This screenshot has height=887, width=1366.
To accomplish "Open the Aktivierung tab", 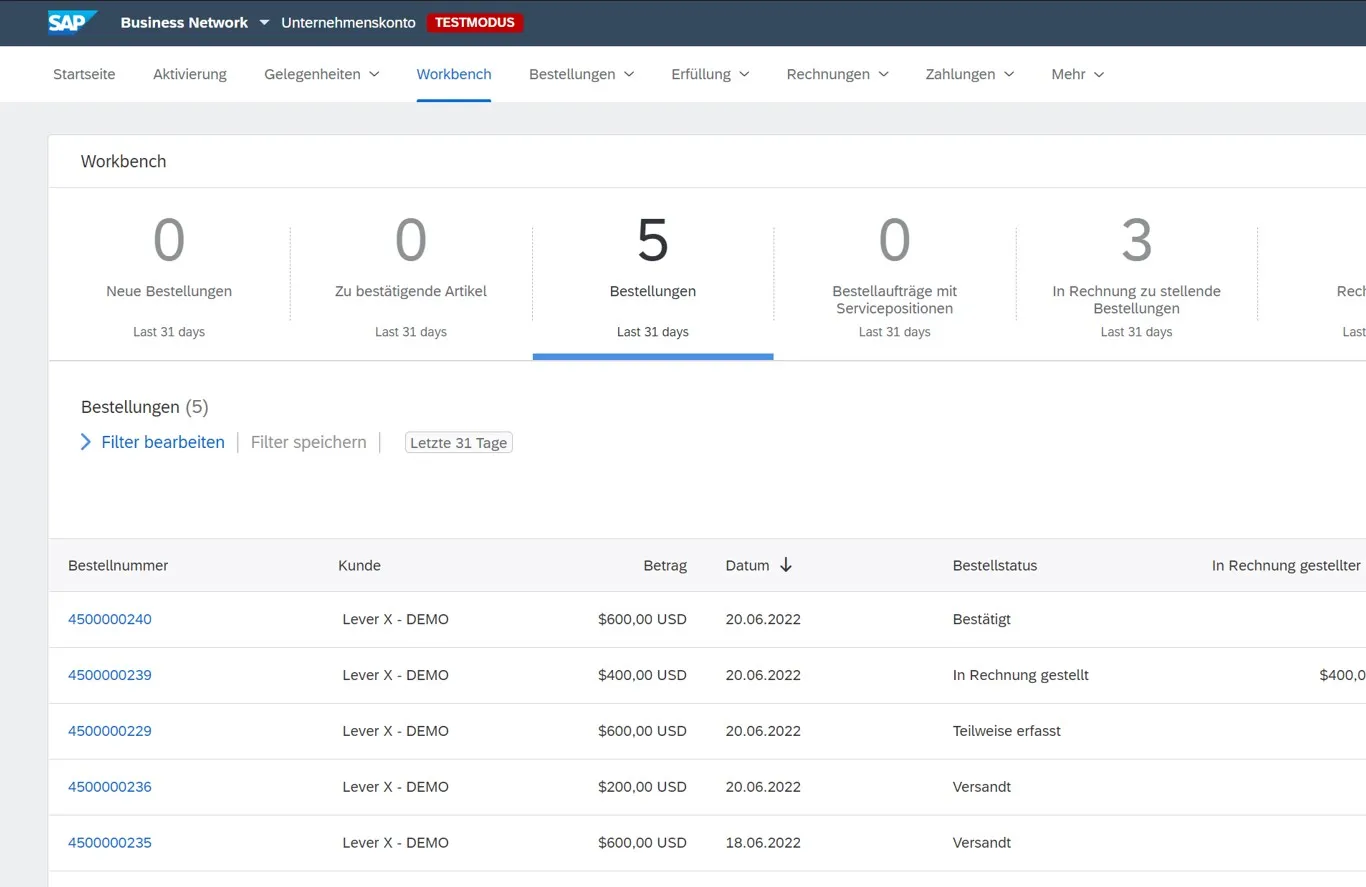I will (190, 74).
